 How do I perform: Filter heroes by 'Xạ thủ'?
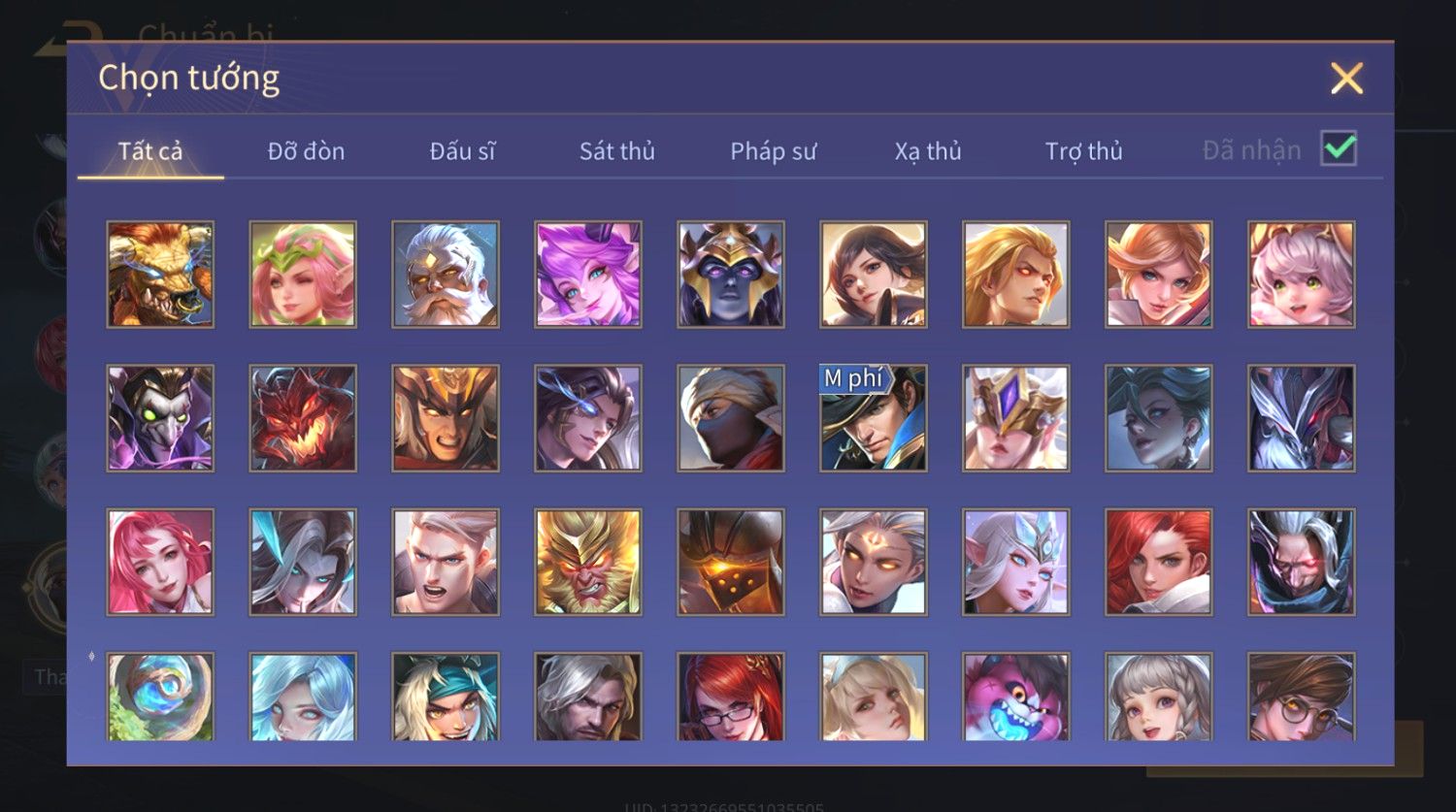(928, 151)
